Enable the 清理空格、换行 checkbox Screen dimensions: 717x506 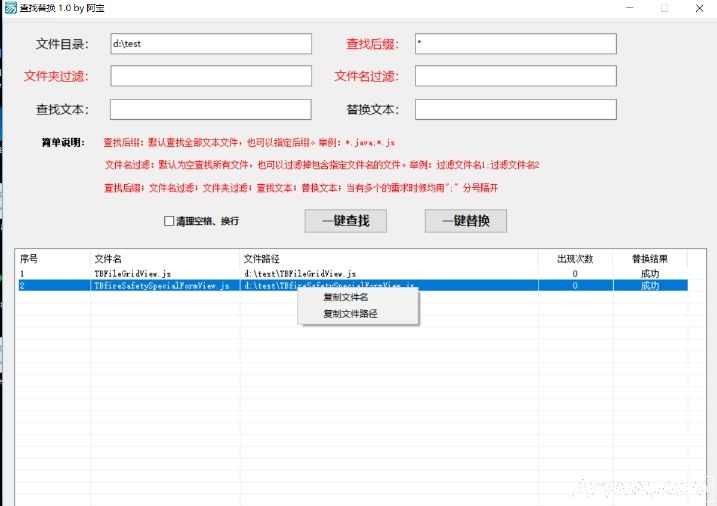(169, 221)
